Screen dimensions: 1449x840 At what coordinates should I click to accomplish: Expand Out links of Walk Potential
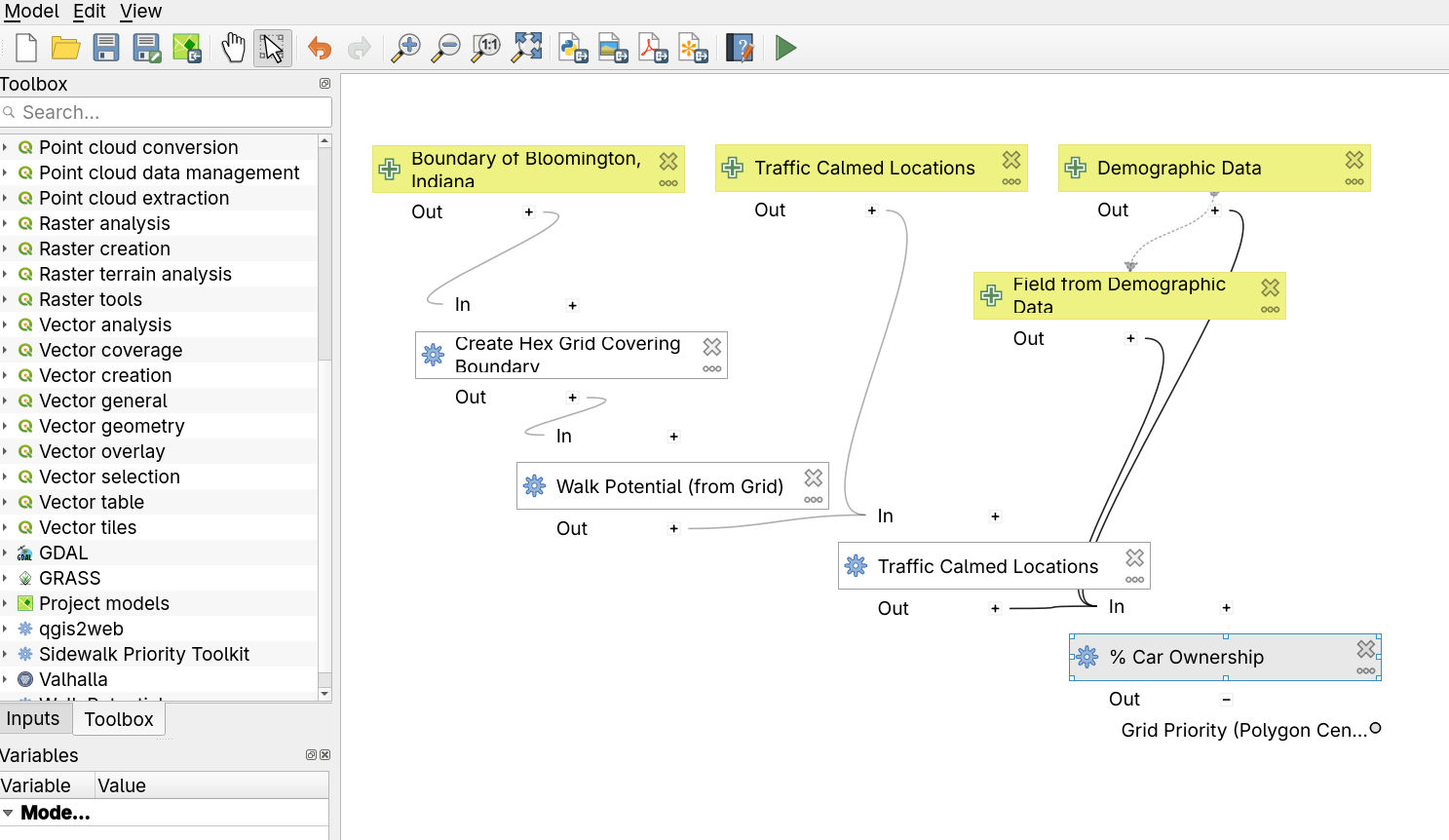(x=673, y=528)
